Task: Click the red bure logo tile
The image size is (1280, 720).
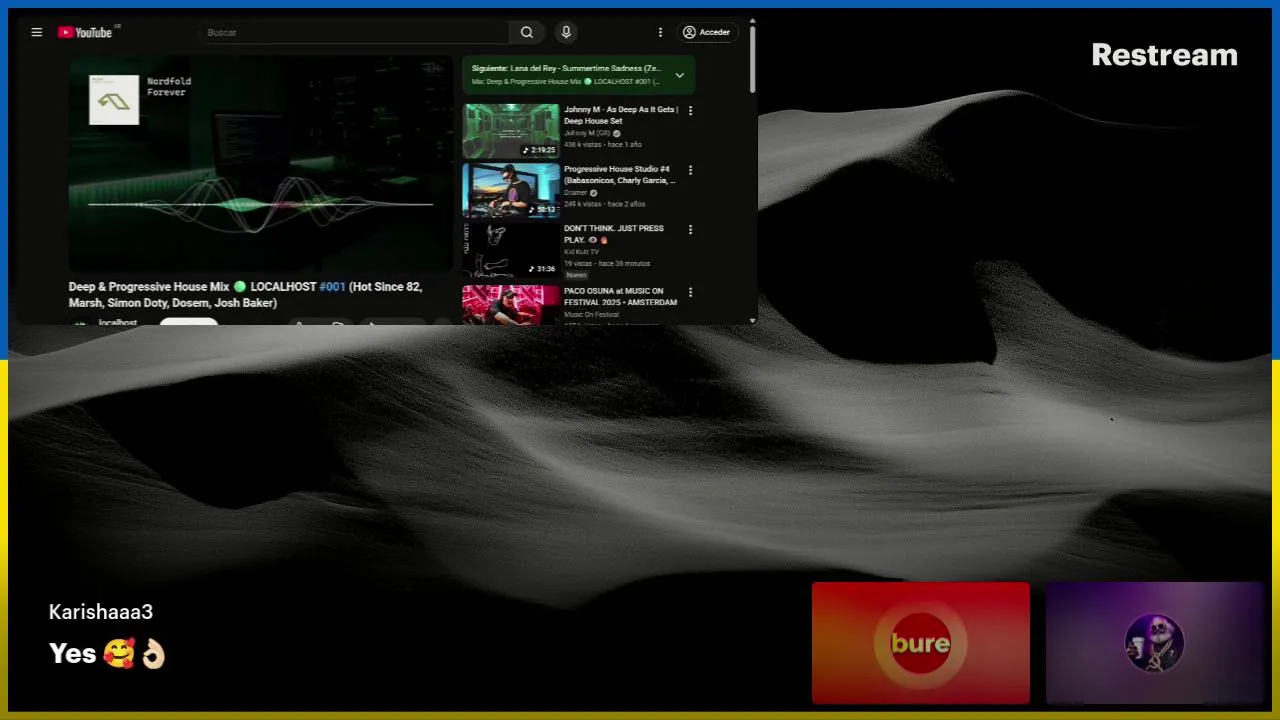Action: coord(921,643)
